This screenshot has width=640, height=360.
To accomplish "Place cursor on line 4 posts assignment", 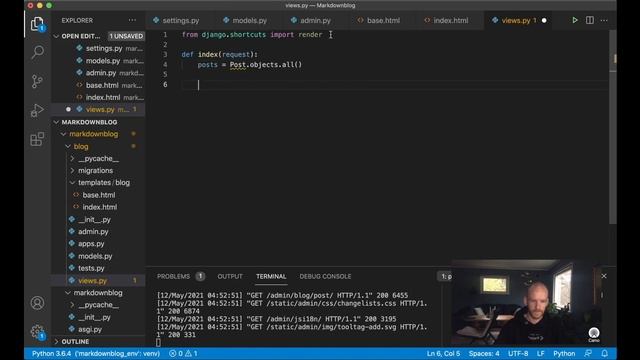I will (x=249, y=64).
